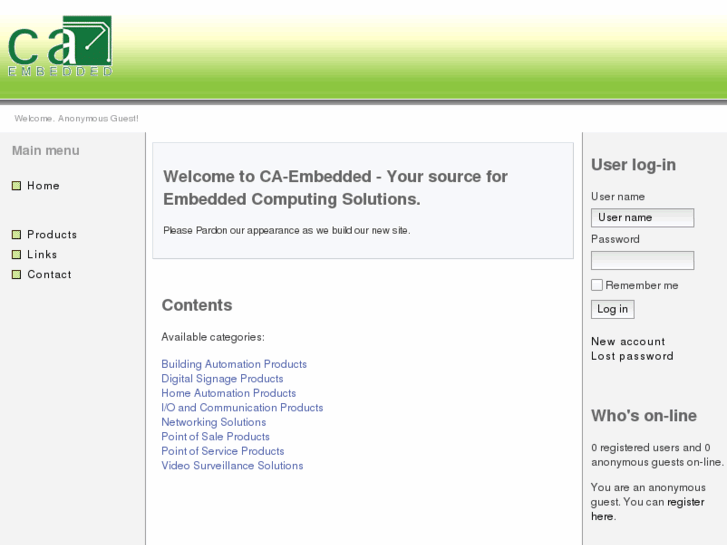Open Home Automation Products category
The height and width of the screenshot is (545, 727).
[229, 393]
